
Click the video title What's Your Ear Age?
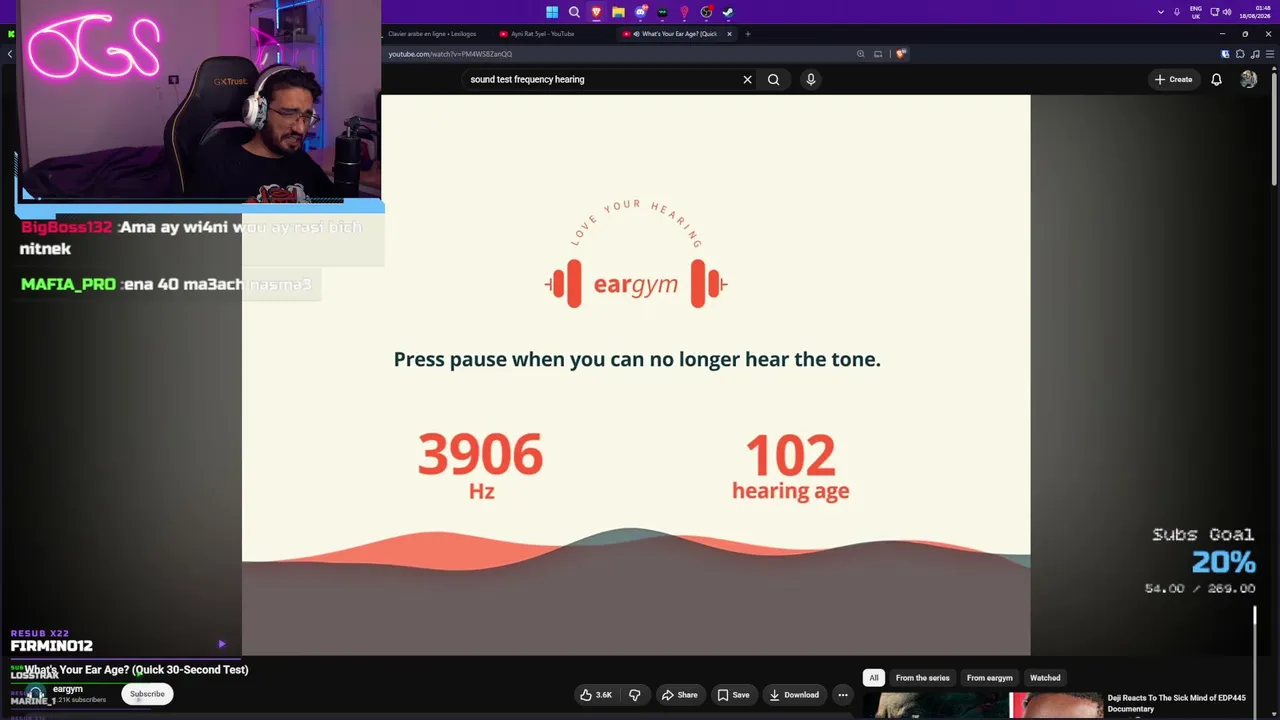coord(136,670)
